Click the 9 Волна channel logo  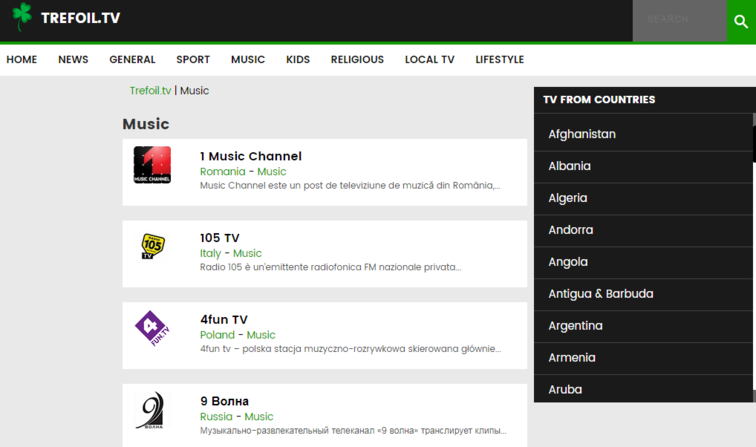coord(152,410)
